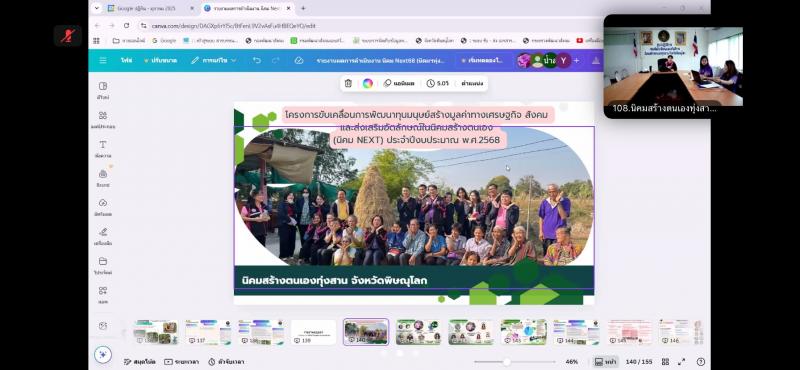Open grid view of all pages
Image resolution: width=800 pixels, height=370 pixels.
coord(665,361)
